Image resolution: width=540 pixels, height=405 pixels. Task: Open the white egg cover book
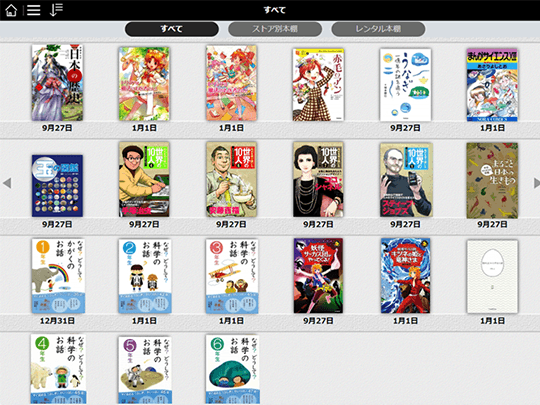coord(492,277)
